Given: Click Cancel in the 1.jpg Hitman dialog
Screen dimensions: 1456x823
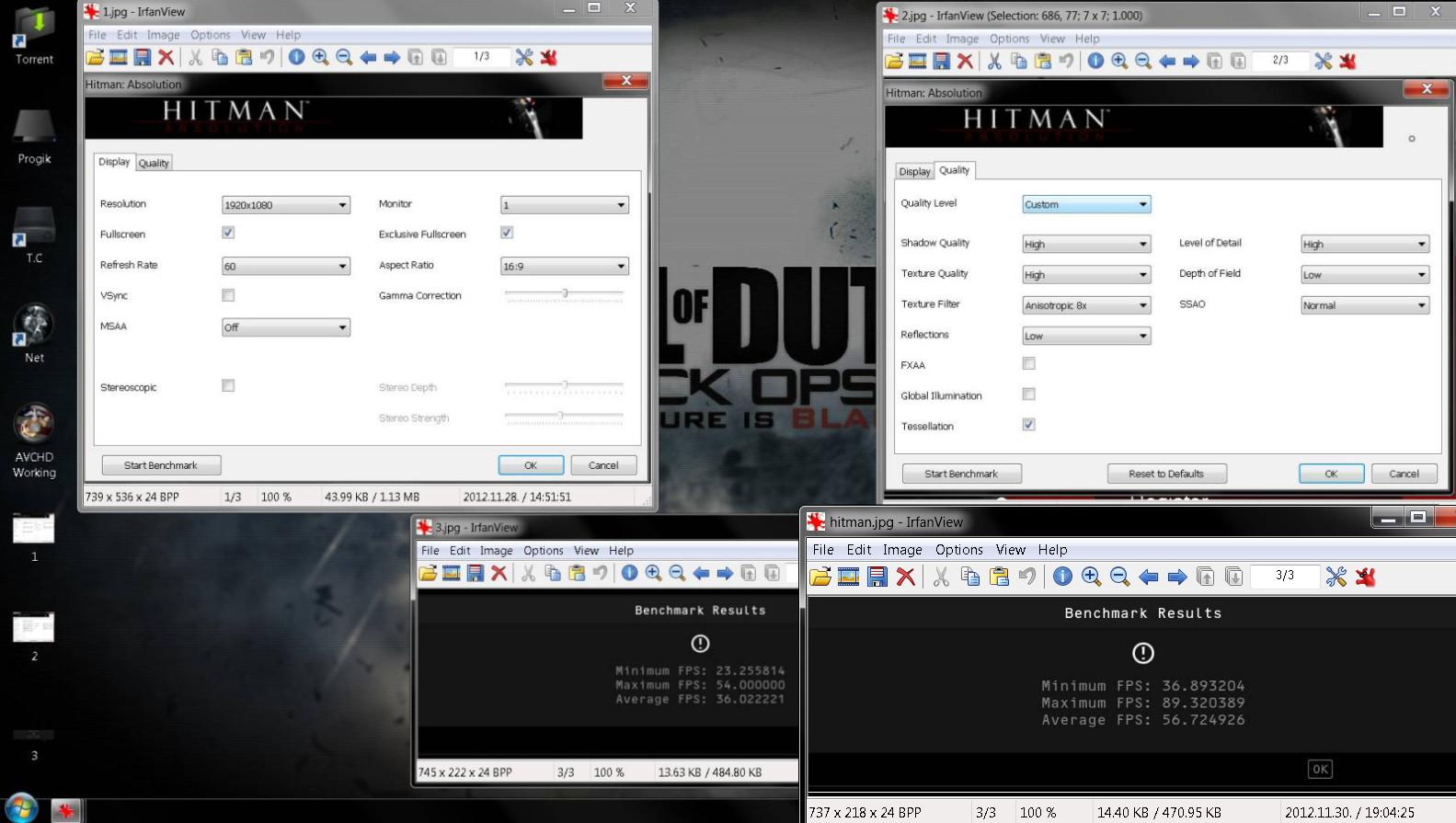Looking at the screenshot, I should (x=603, y=465).
